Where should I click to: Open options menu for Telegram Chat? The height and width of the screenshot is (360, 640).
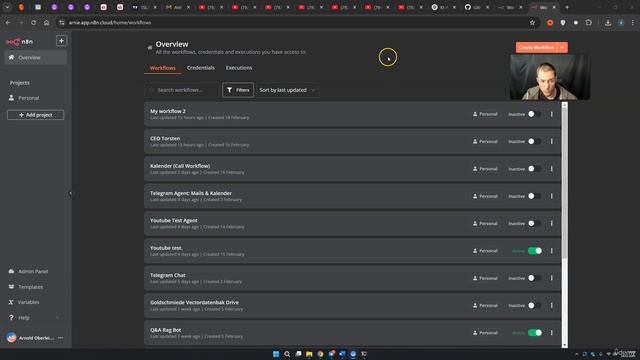coord(551,278)
